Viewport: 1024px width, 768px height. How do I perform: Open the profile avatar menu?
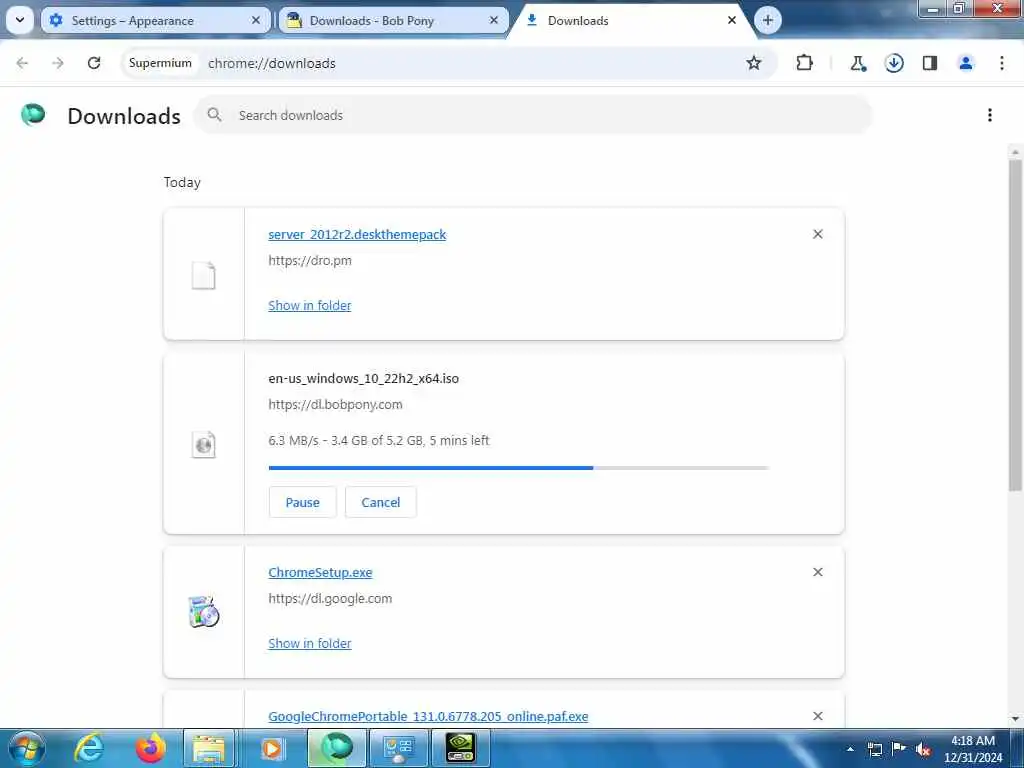(x=966, y=63)
